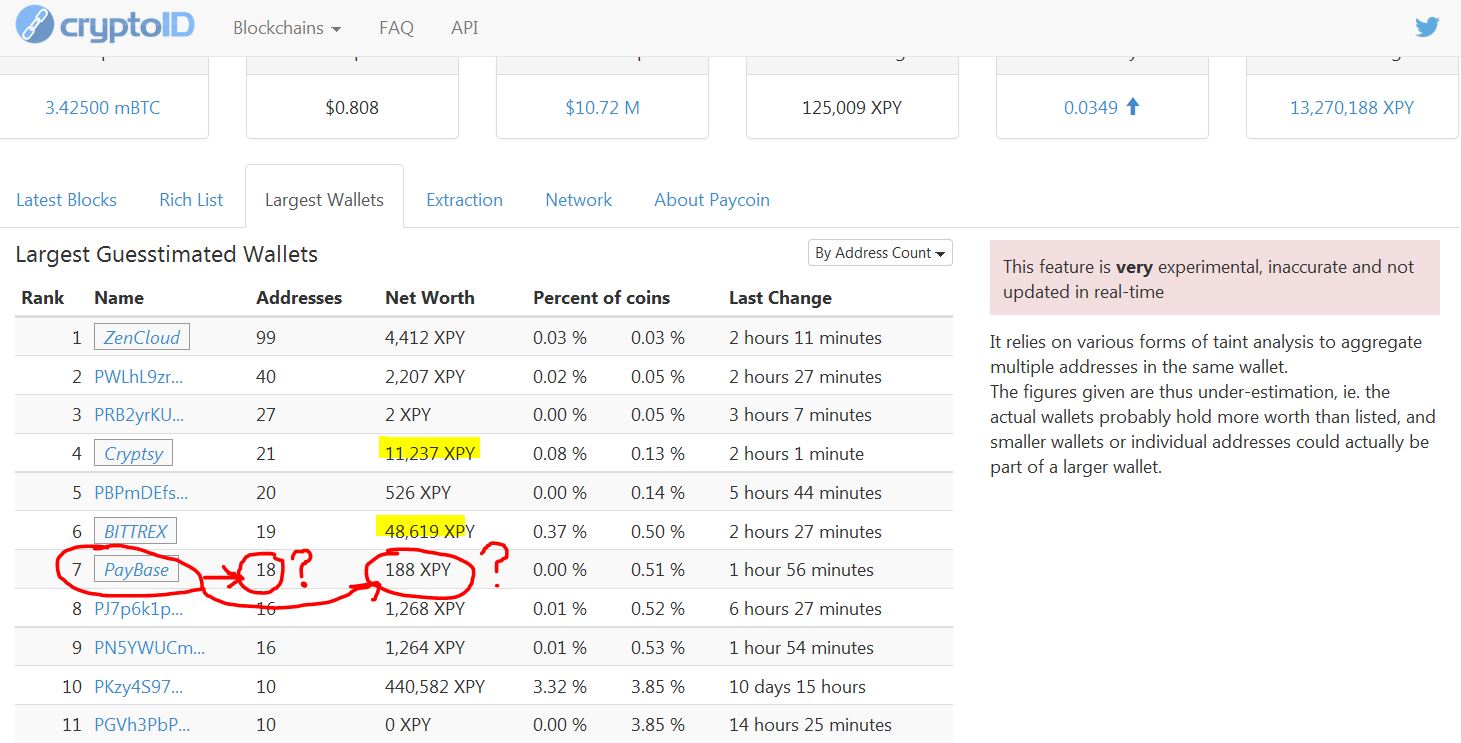Click the 11,237 XPY net worth cell
This screenshot has width=1461, height=743.
coord(430,453)
